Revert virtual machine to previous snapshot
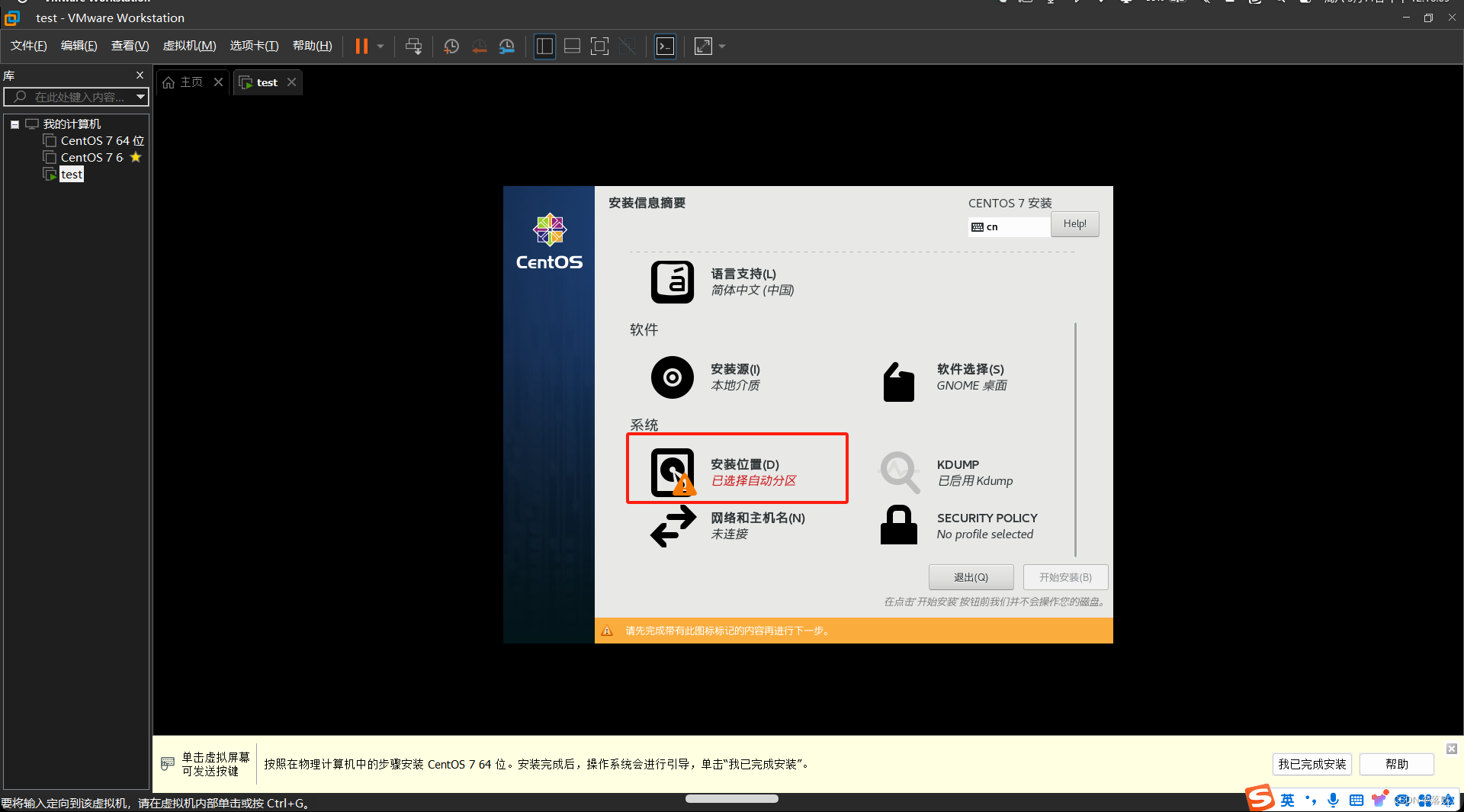 click(479, 47)
